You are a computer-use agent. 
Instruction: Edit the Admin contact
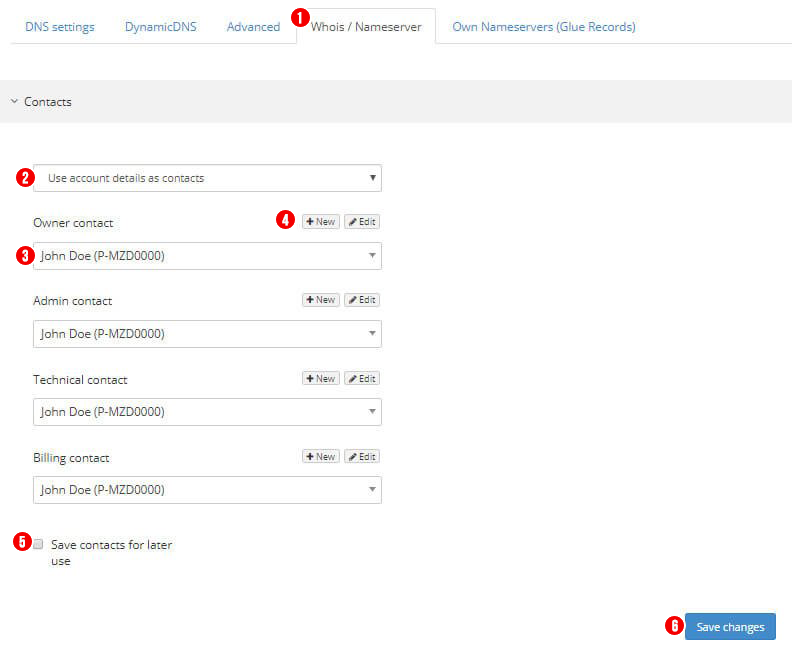click(x=362, y=300)
